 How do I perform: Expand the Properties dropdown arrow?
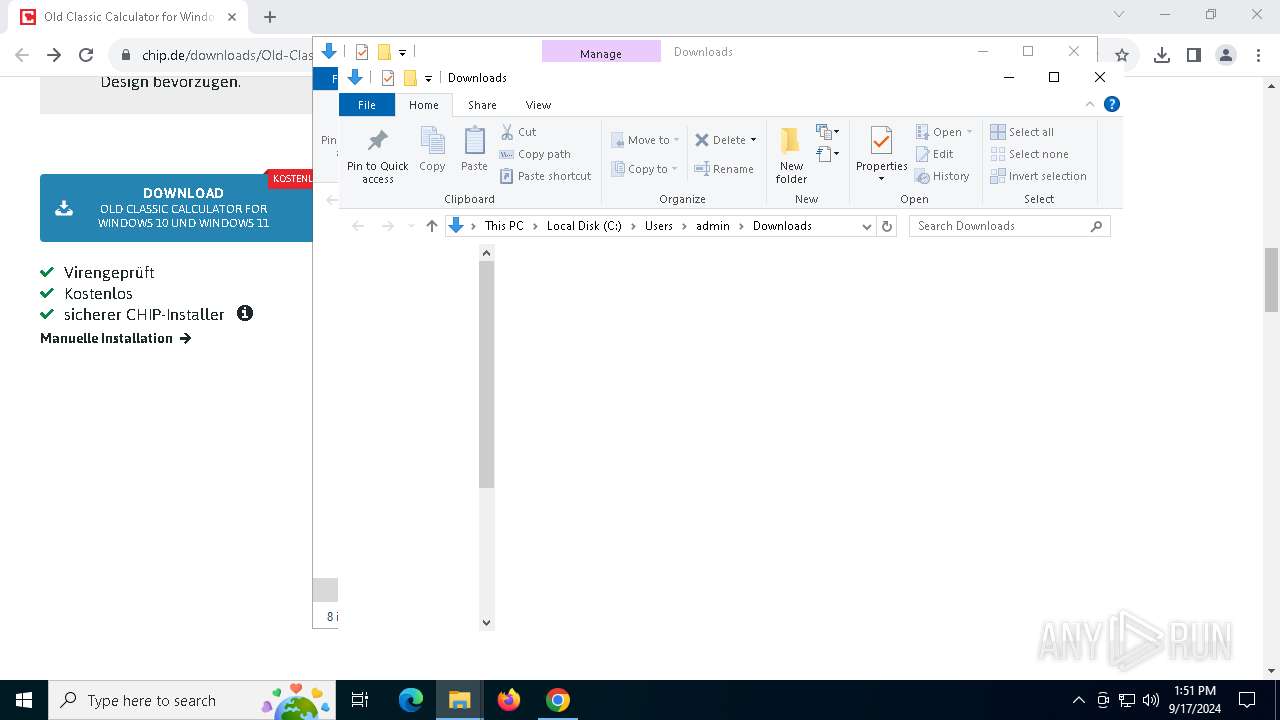(x=881, y=179)
